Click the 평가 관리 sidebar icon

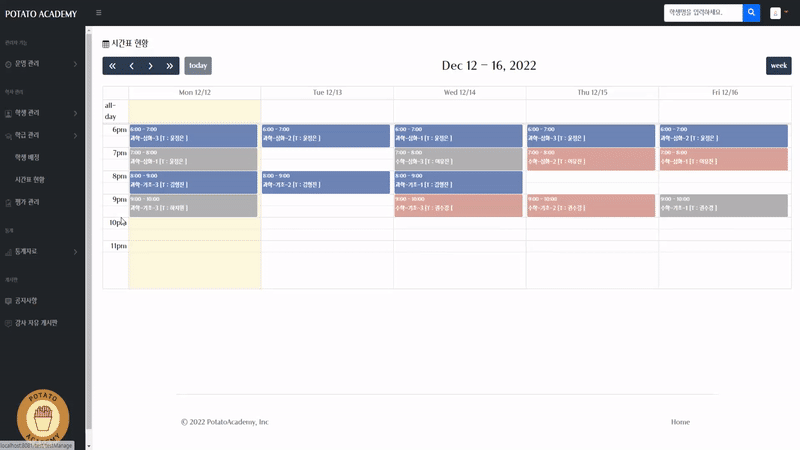pyautogui.click(x=8, y=203)
